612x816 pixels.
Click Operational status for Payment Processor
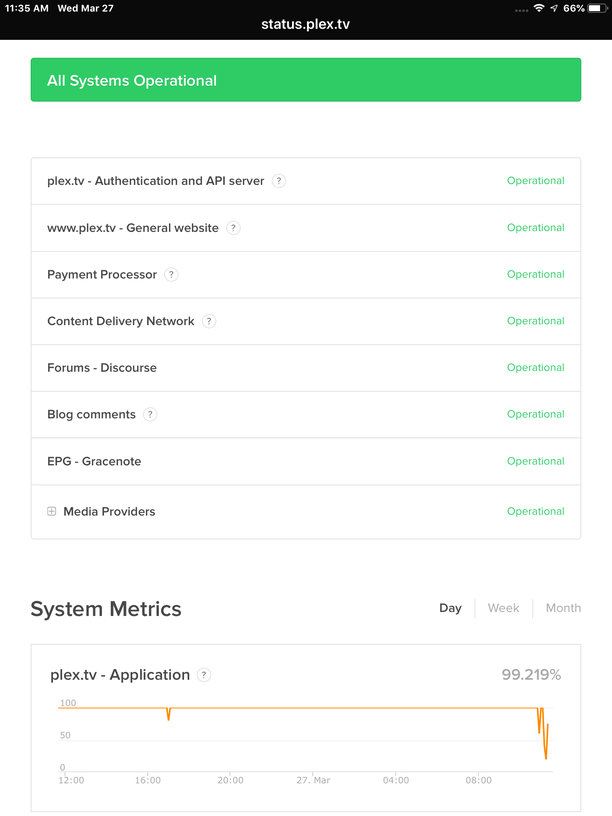(x=535, y=275)
